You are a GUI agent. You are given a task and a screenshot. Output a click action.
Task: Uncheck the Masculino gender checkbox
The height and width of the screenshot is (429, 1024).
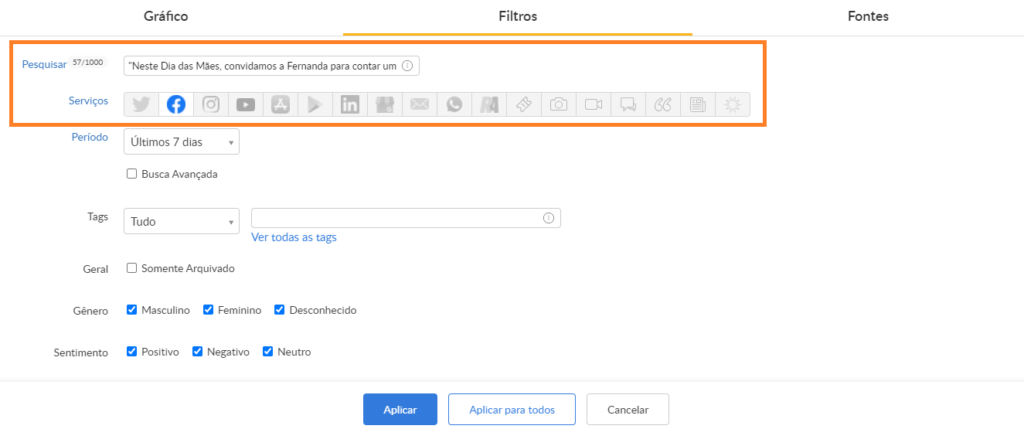(132, 310)
